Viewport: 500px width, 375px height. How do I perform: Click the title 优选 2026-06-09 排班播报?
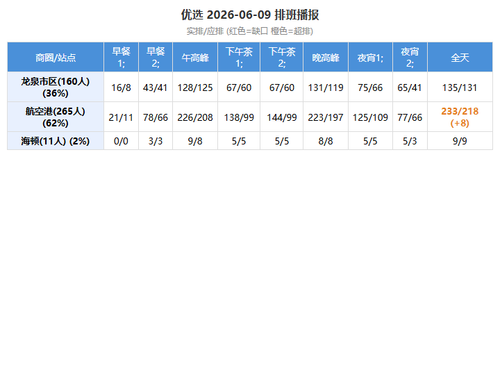pyautogui.click(x=250, y=15)
